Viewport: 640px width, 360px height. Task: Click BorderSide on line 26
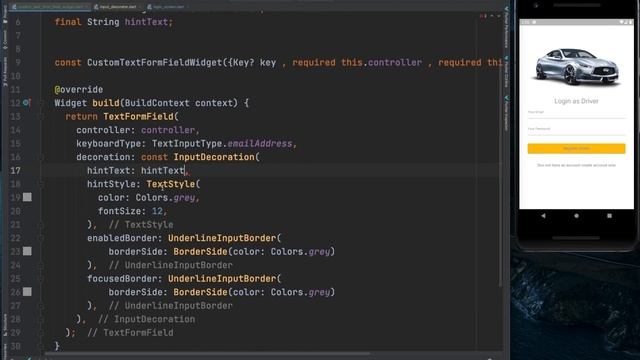pos(200,292)
